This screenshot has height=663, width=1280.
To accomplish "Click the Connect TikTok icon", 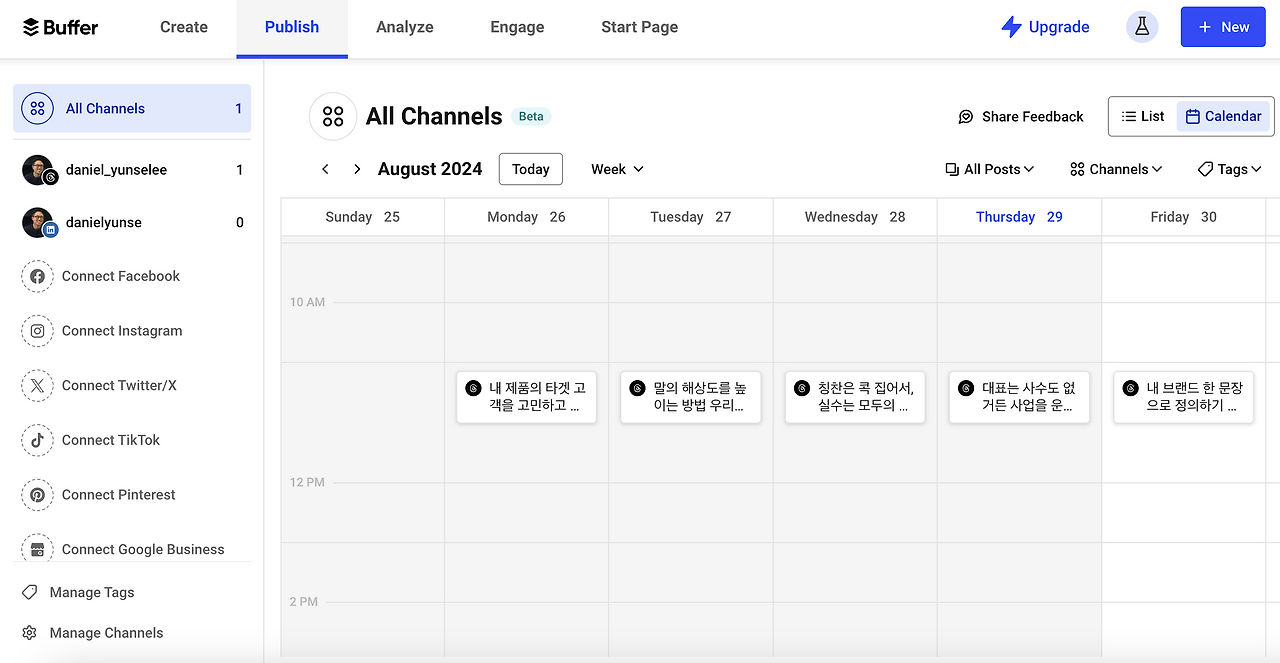I will point(37,440).
